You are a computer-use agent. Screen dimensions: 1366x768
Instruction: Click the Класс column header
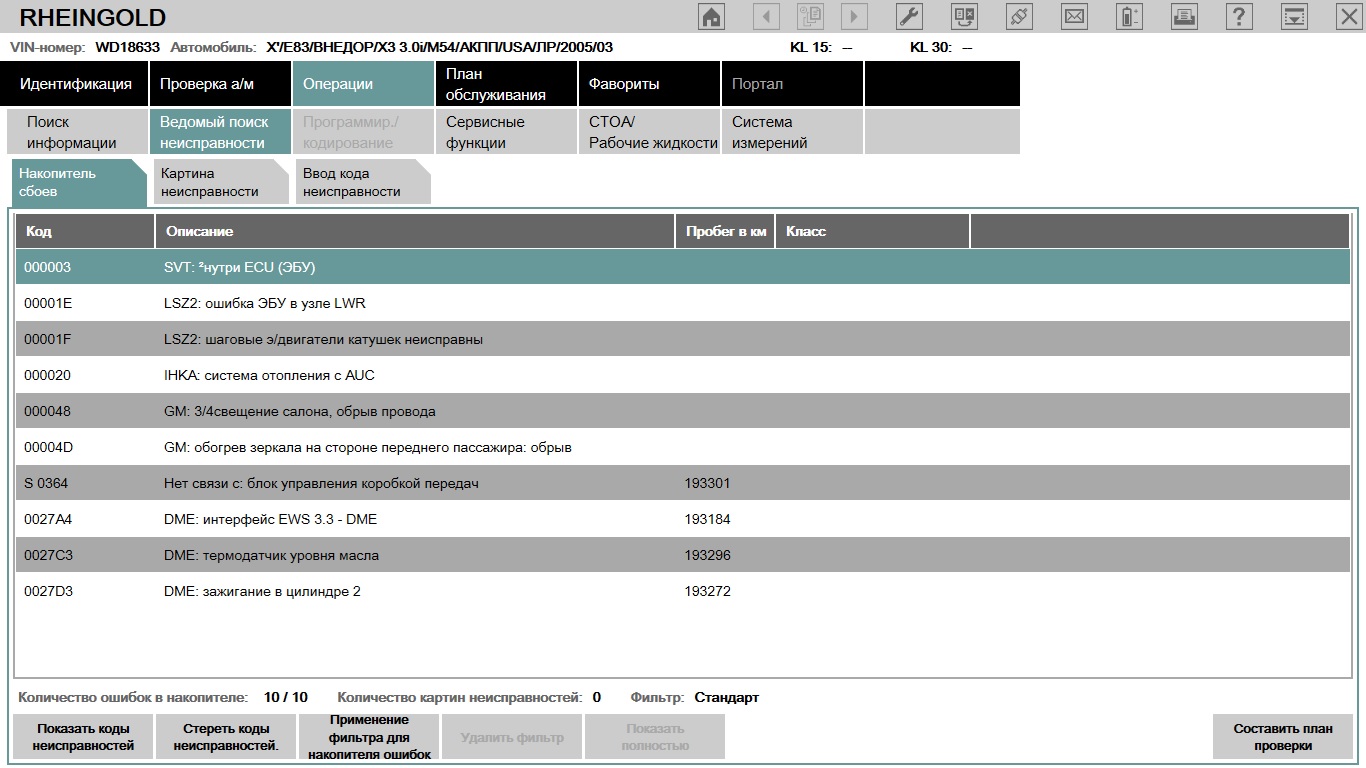coord(872,231)
